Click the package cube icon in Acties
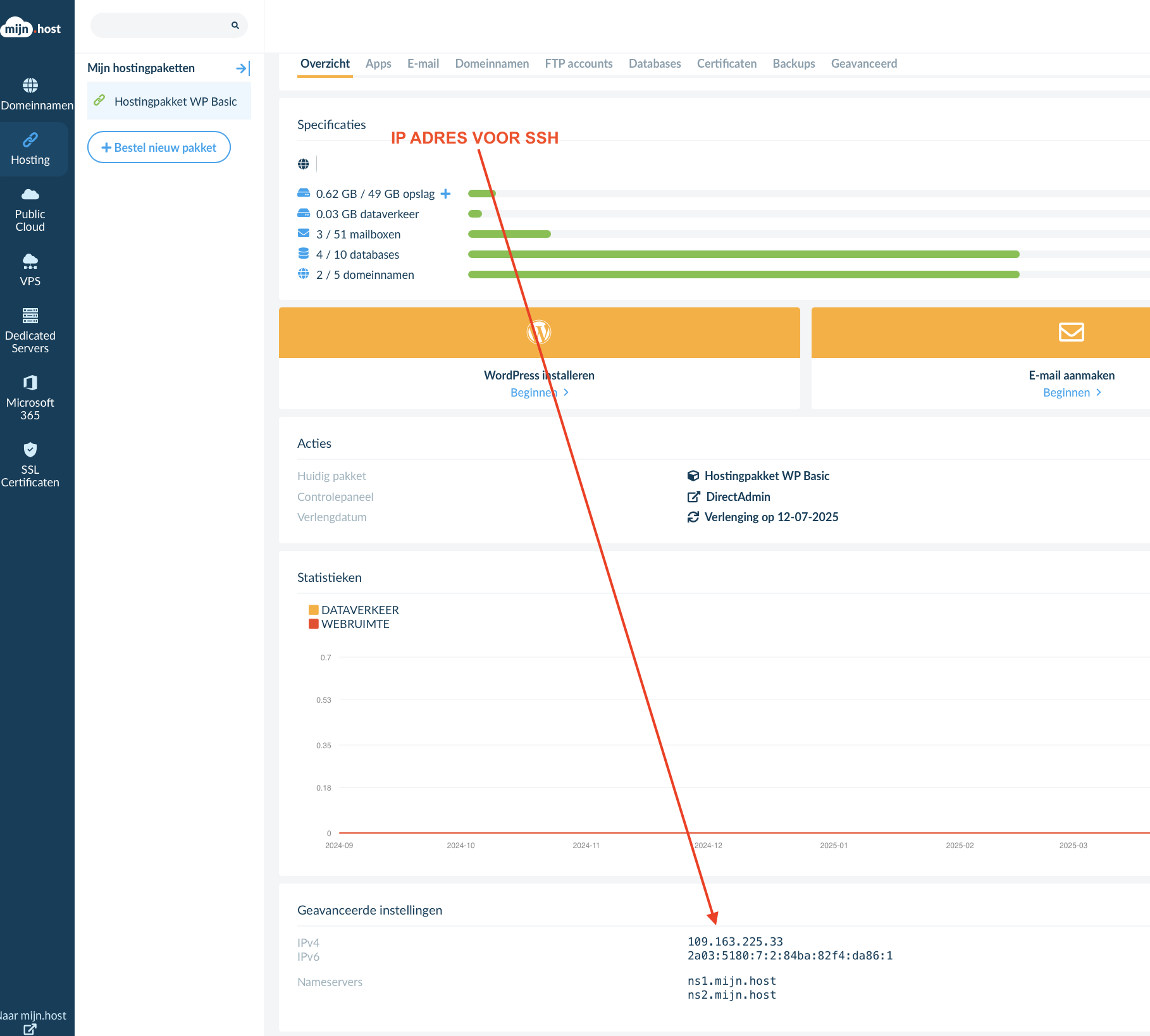This screenshot has height=1036, width=1150. tap(693, 476)
